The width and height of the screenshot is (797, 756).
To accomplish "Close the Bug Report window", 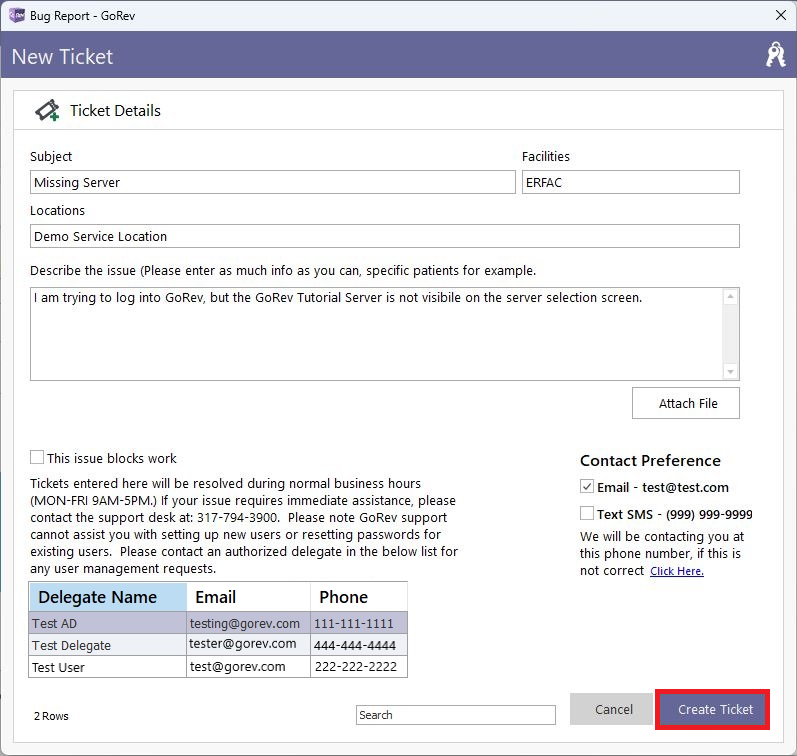I will (x=781, y=15).
